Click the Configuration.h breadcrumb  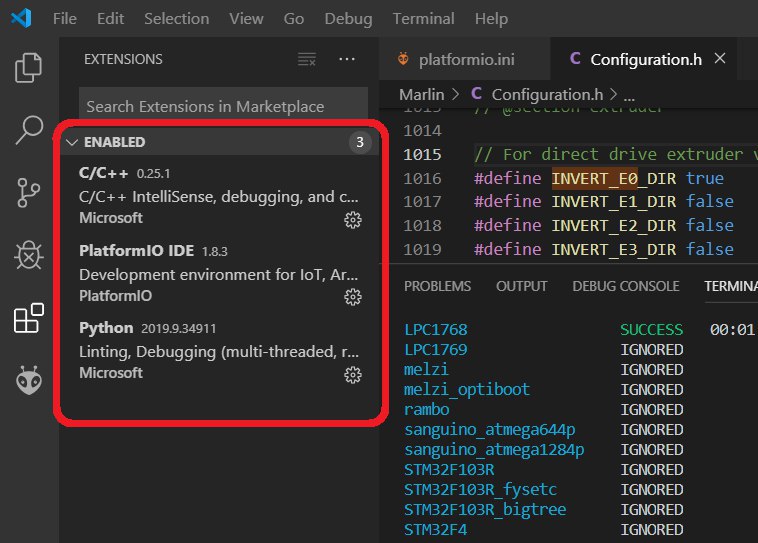(547, 95)
